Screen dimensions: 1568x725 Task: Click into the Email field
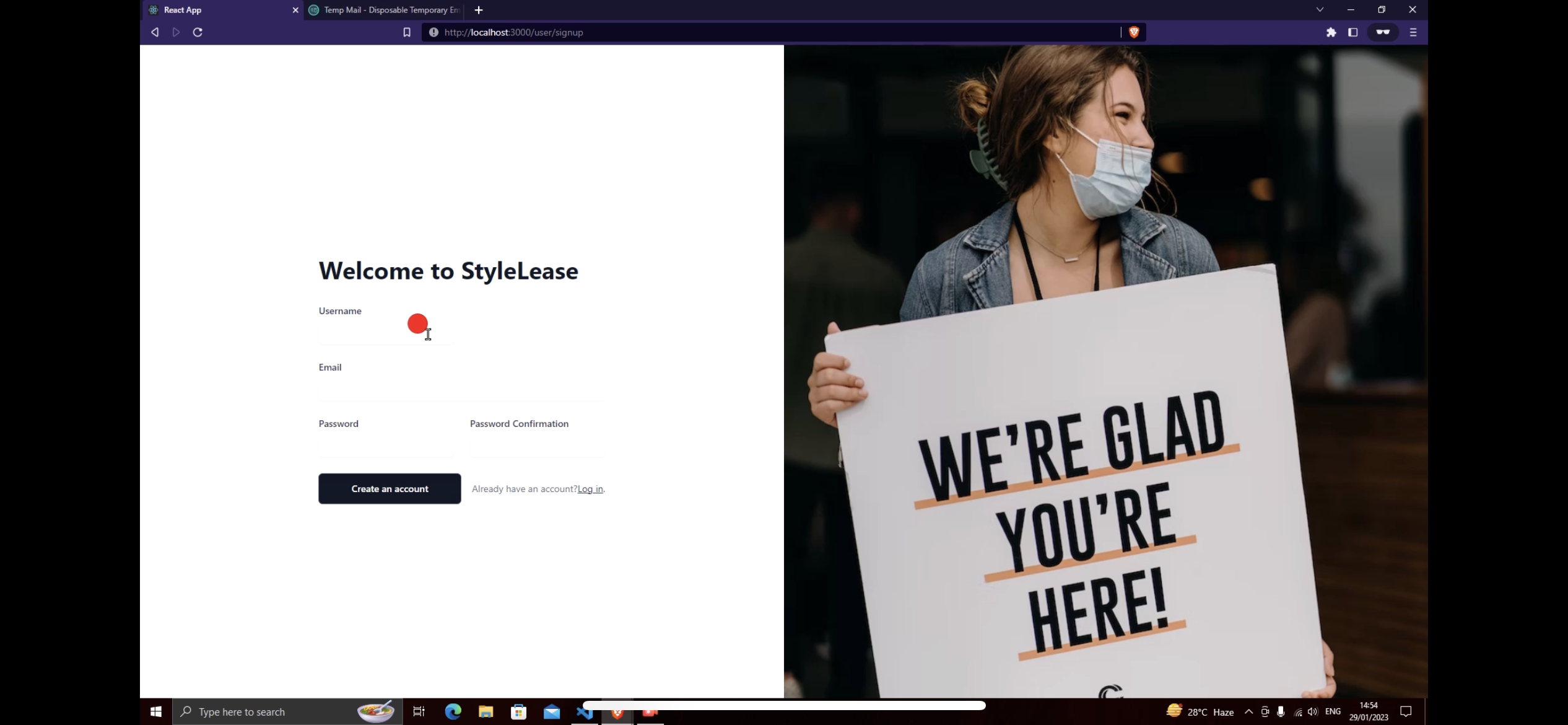tap(461, 390)
